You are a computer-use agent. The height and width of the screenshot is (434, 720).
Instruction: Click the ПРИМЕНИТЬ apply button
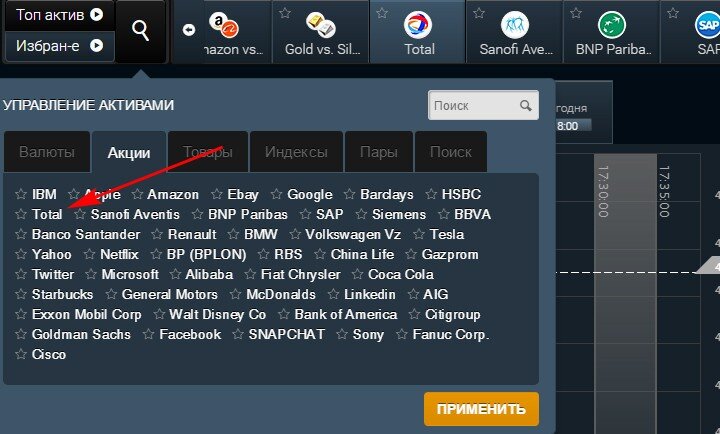click(481, 409)
